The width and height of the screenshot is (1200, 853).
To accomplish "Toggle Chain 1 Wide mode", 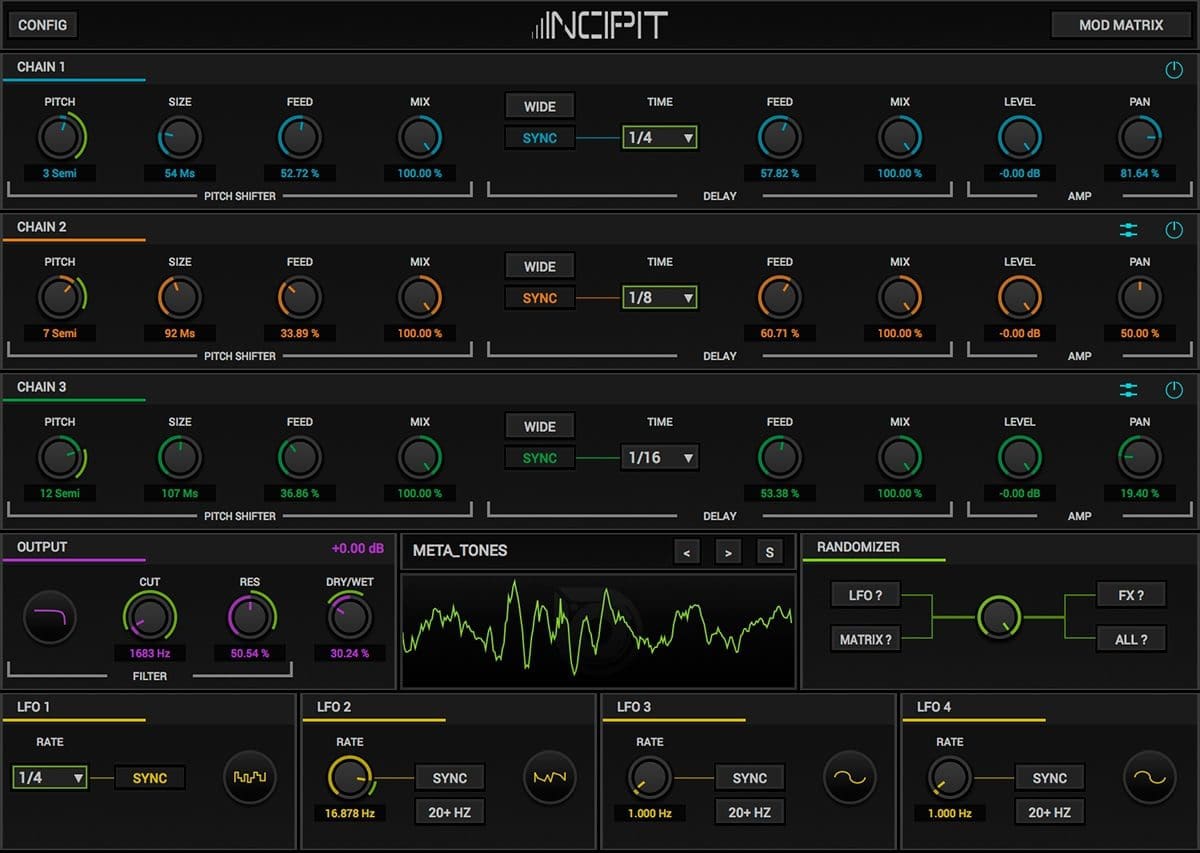I will tap(540, 106).
